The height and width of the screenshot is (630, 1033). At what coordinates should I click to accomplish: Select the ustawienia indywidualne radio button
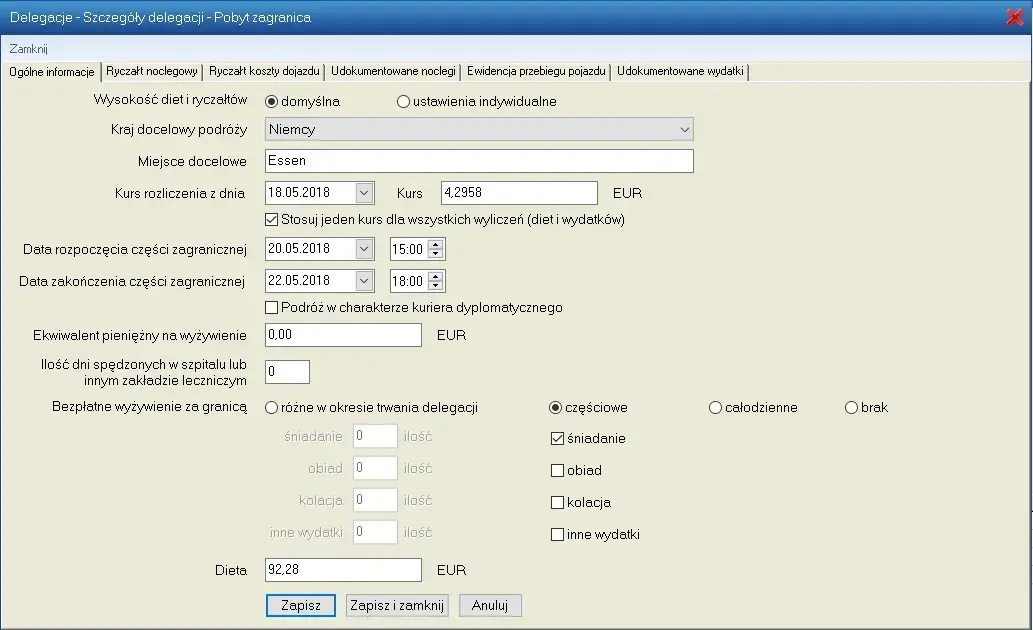coord(404,101)
